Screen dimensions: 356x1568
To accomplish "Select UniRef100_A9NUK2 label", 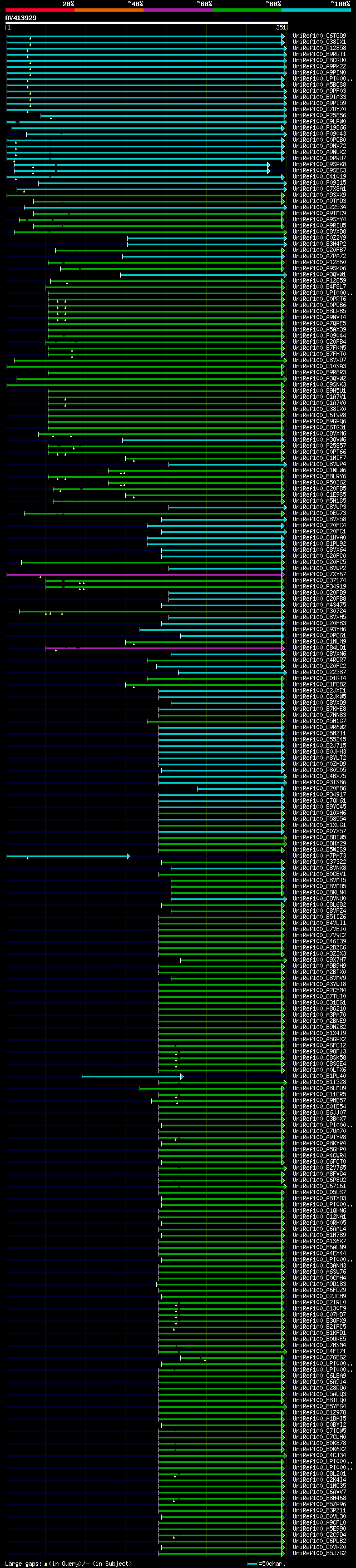I will tap(319, 152).
